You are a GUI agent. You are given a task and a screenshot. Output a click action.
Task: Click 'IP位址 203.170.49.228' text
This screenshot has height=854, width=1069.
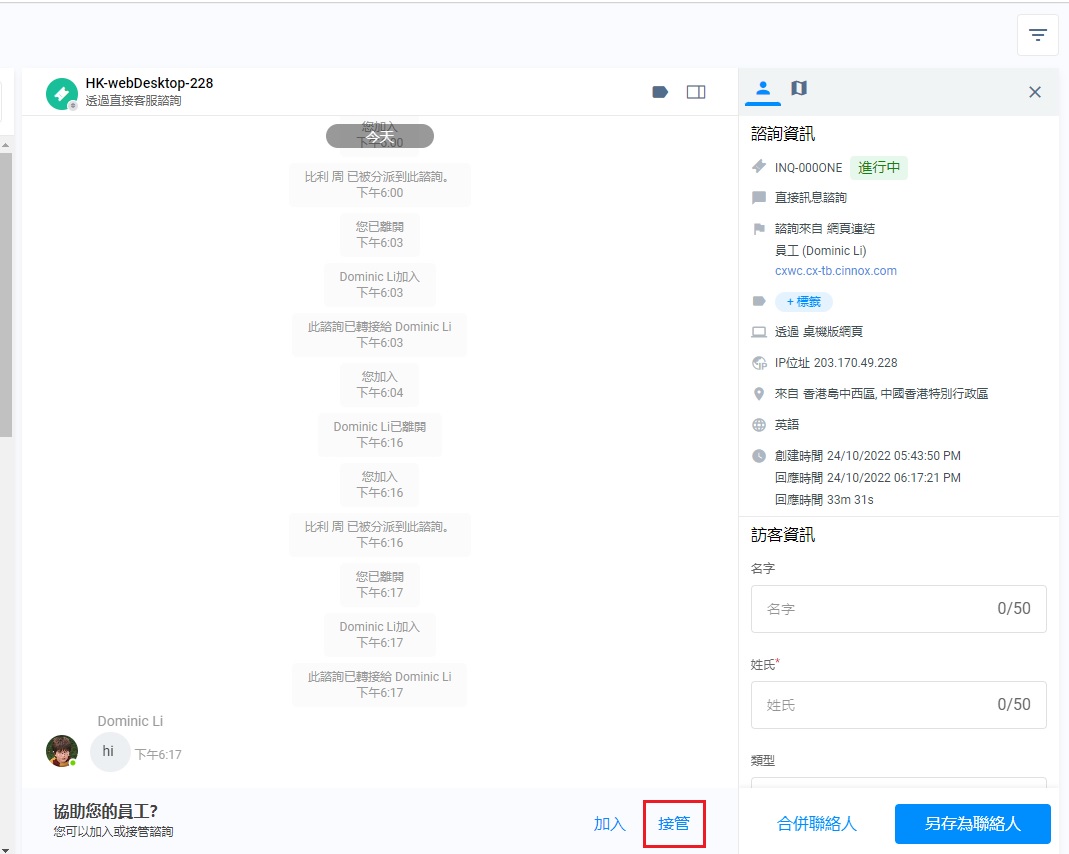click(x=836, y=363)
